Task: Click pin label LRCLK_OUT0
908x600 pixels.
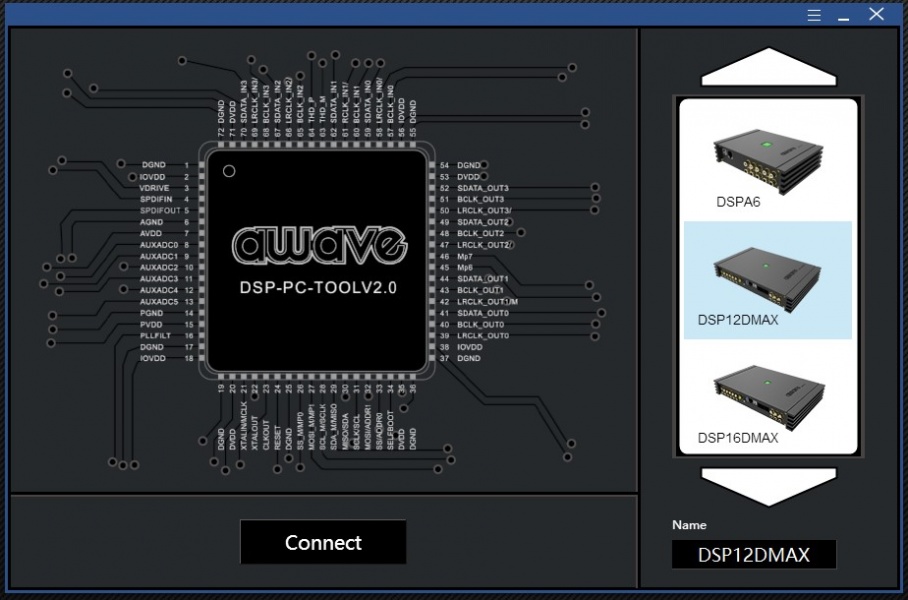Action: [483, 335]
